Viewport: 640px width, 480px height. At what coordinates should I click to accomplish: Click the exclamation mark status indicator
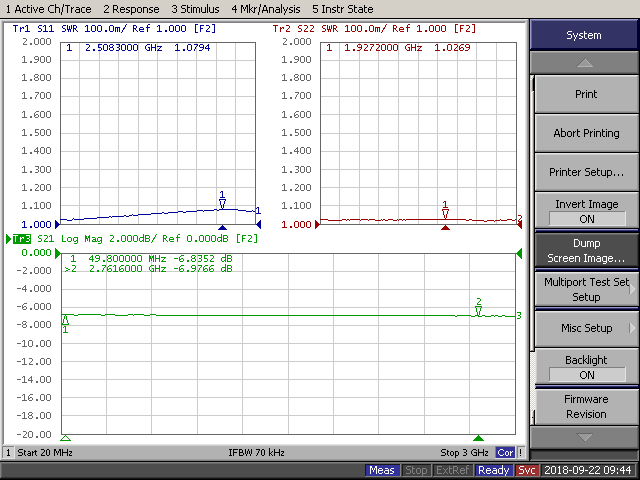[520, 453]
